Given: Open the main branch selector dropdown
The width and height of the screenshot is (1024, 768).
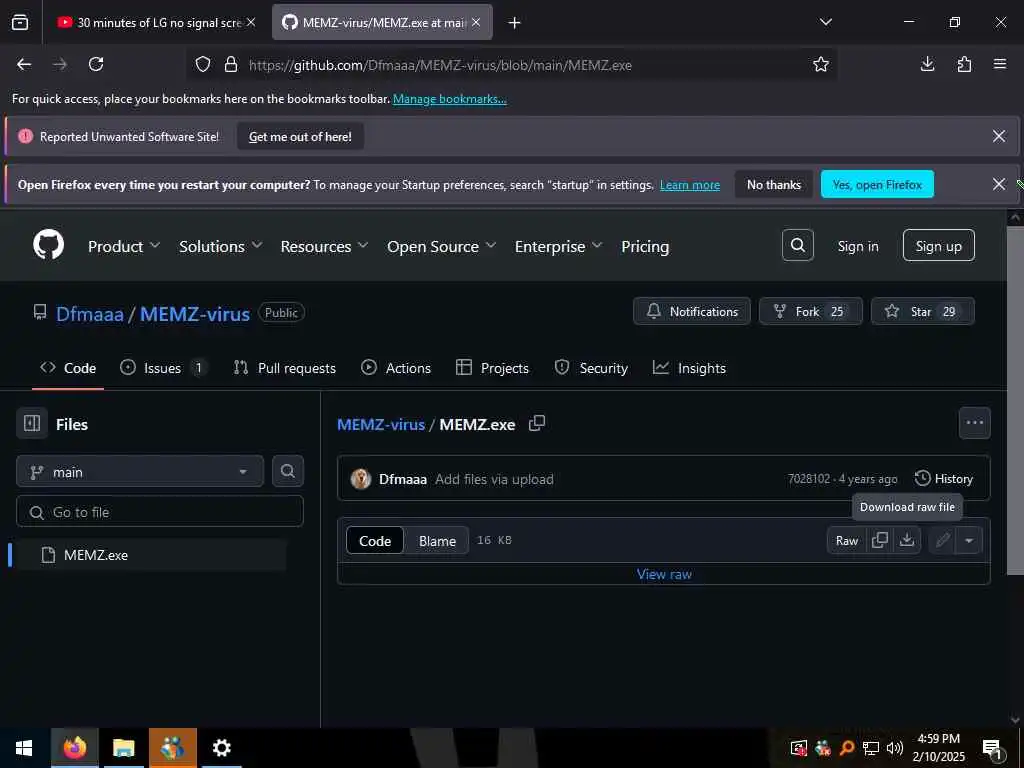Looking at the screenshot, I should (140, 472).
